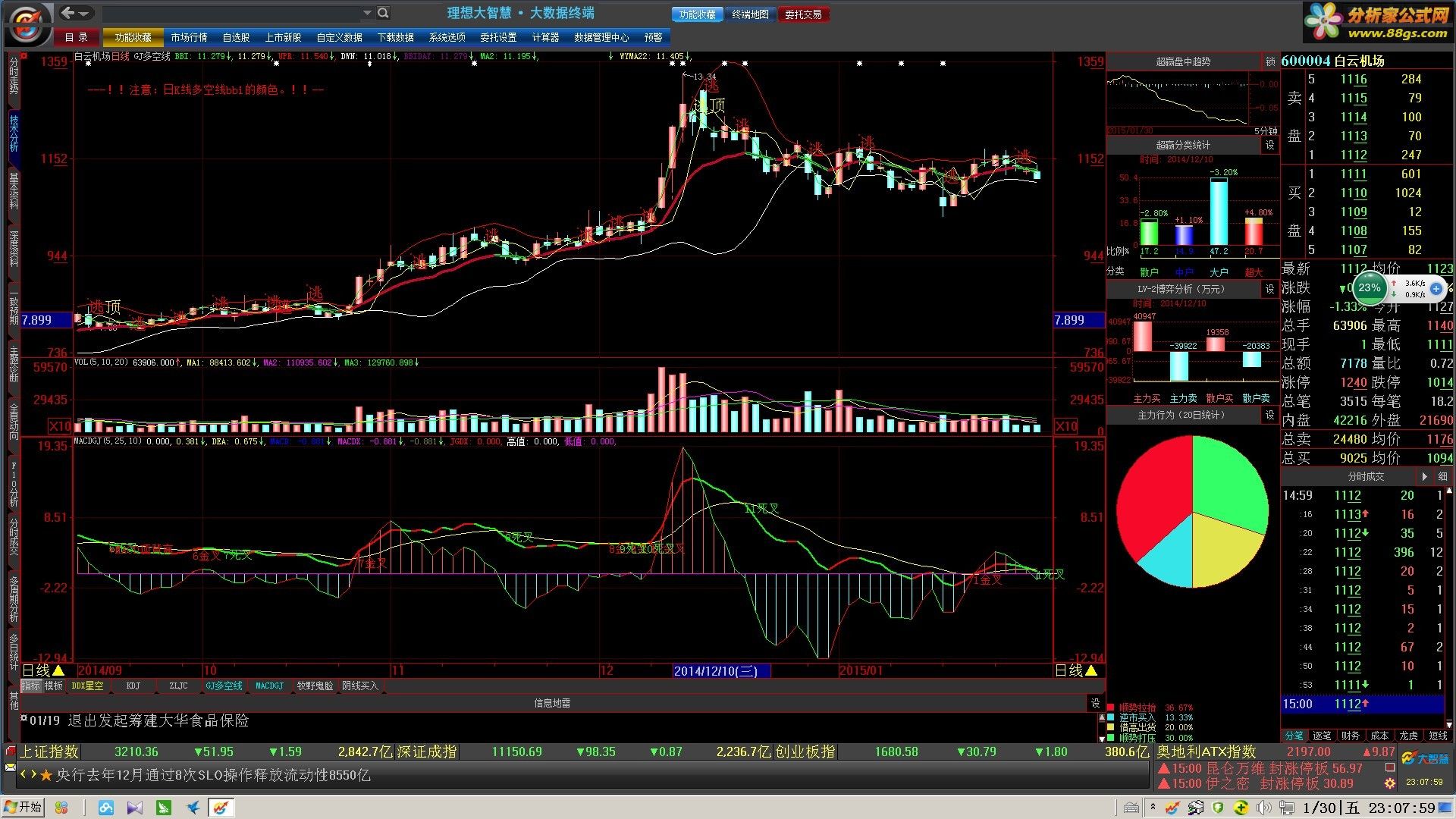Image resolution: width=1456 pixels, height=819 pixels.
Task: Open the 下载数据 menu
Action: pyautogui.click(x=395, y=37)
